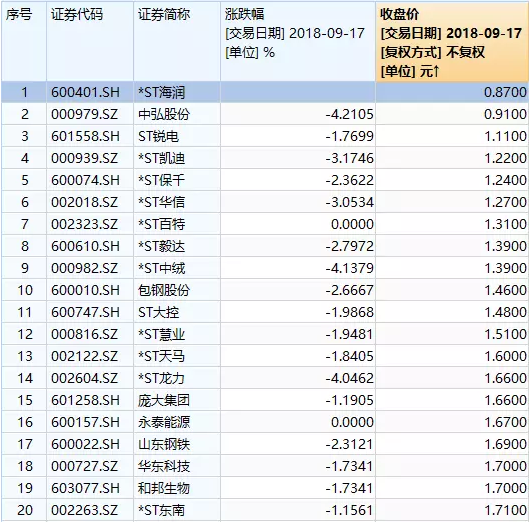Select stock code 002018.SZ
Image resolution: width=529 pixels, height=522 pixels.
coord(84,202)
